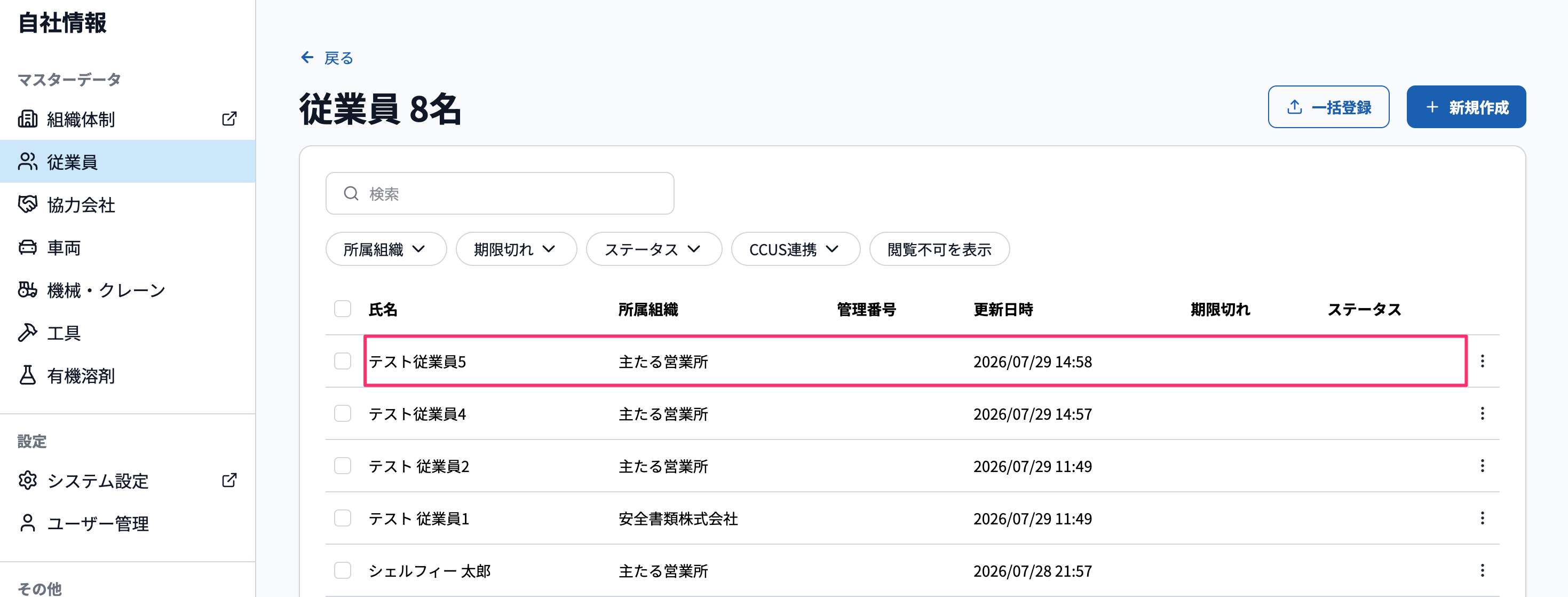Go to 有機溶剤 in sidebar
This screenshot has width=1568, height=597.
pyautogui.click(x=127, y=375)
